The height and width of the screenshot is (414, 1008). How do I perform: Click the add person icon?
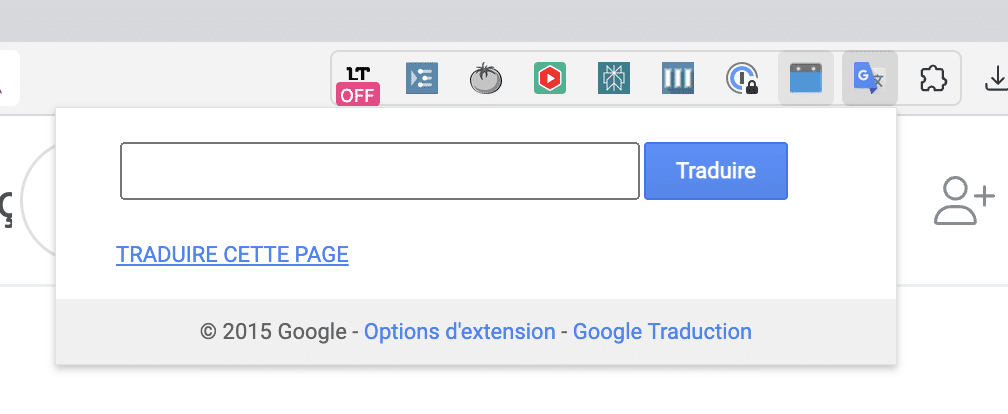click(x=964, y=202)
